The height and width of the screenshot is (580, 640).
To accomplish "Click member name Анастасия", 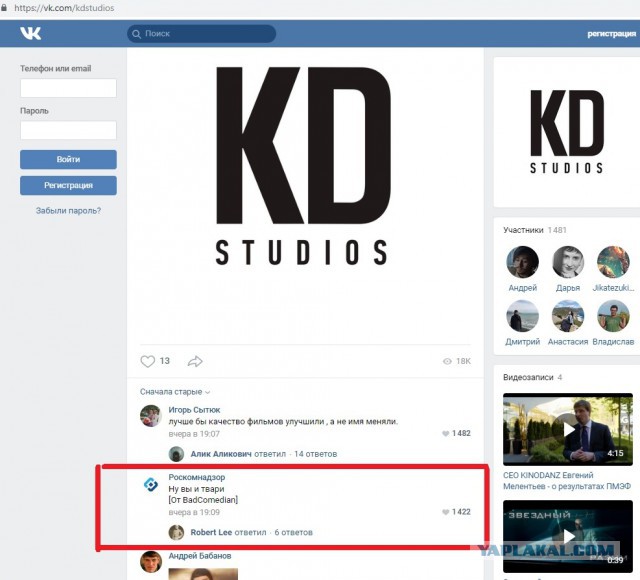I will click(568, 342).
